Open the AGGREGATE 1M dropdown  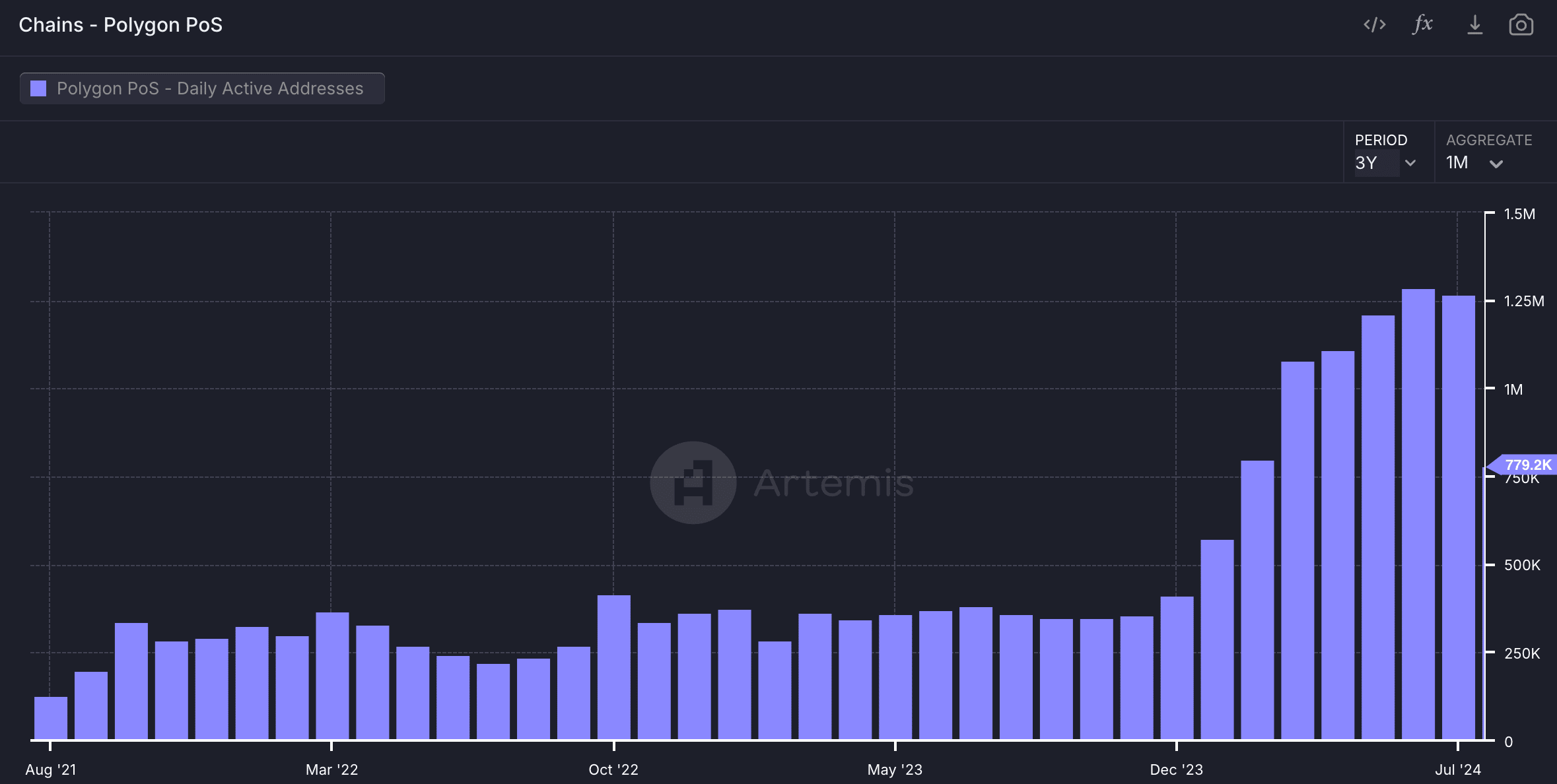[1474, 162]
